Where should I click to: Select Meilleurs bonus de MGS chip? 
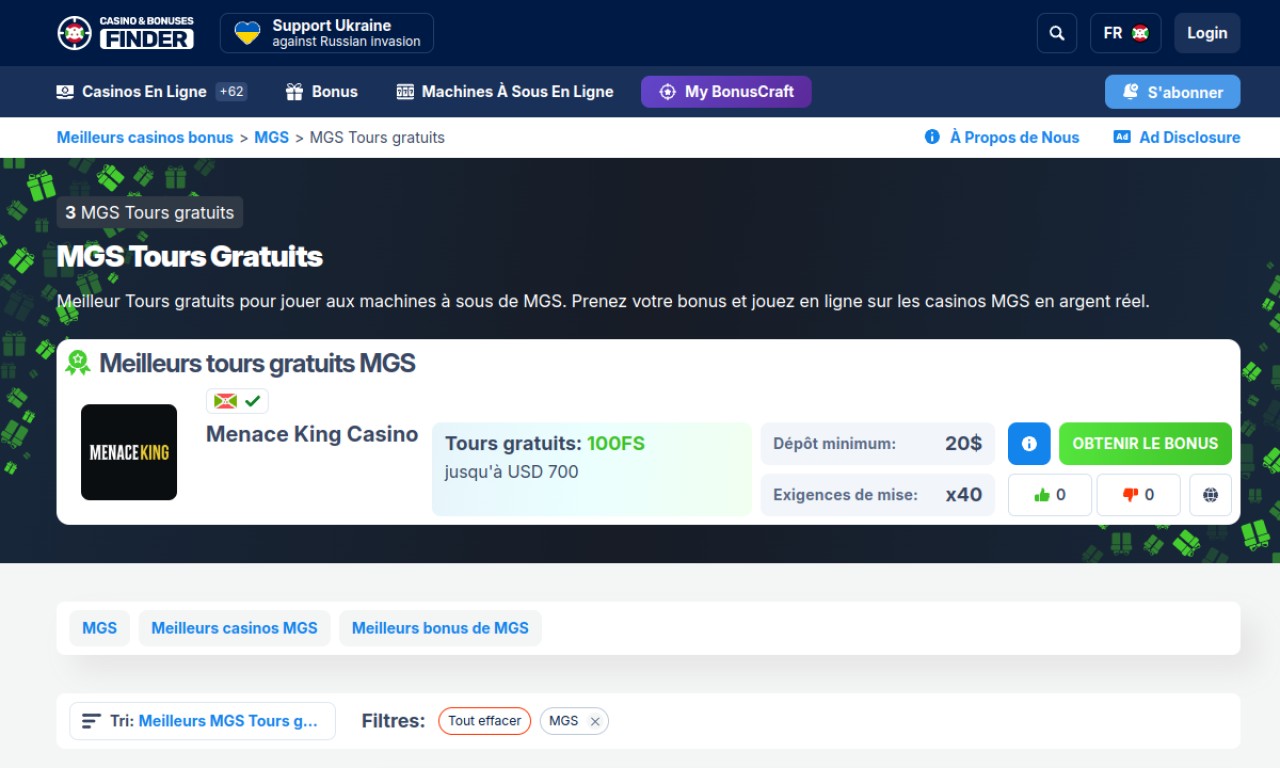tap(440, 628)
